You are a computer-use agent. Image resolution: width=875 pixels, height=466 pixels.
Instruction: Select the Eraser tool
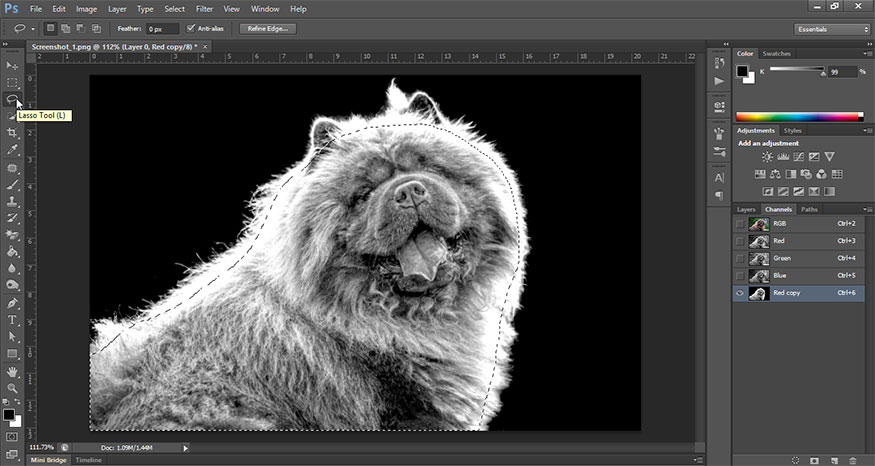coord(12,235)
